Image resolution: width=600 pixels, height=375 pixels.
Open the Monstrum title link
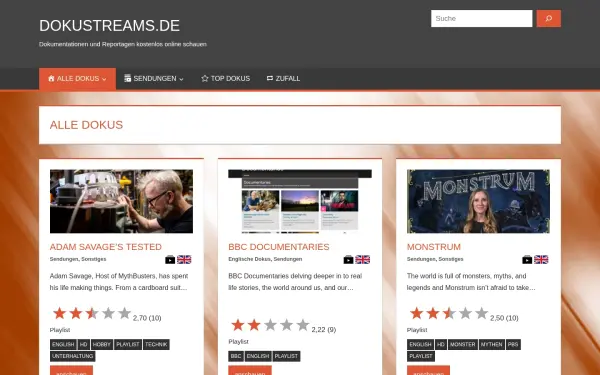pos(434,247)
